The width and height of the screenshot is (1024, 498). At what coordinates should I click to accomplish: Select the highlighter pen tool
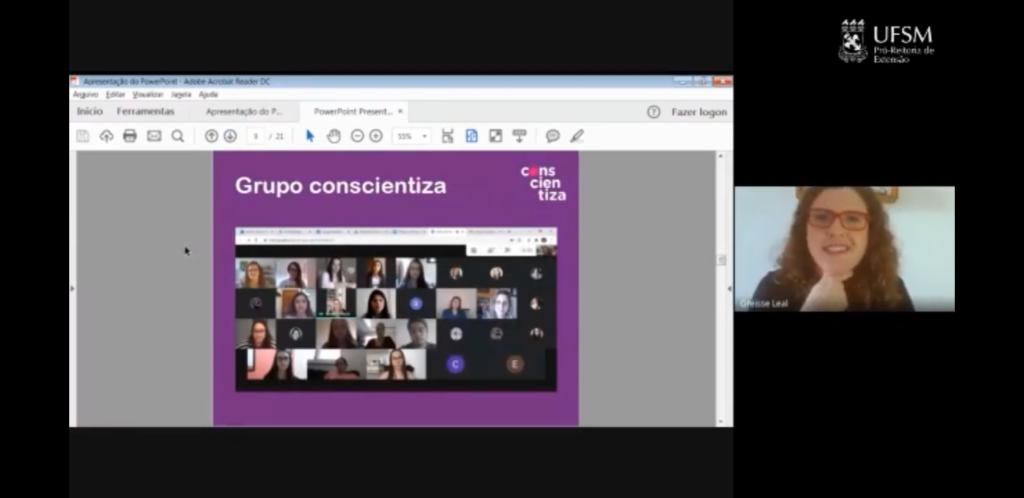coord(577,136)
